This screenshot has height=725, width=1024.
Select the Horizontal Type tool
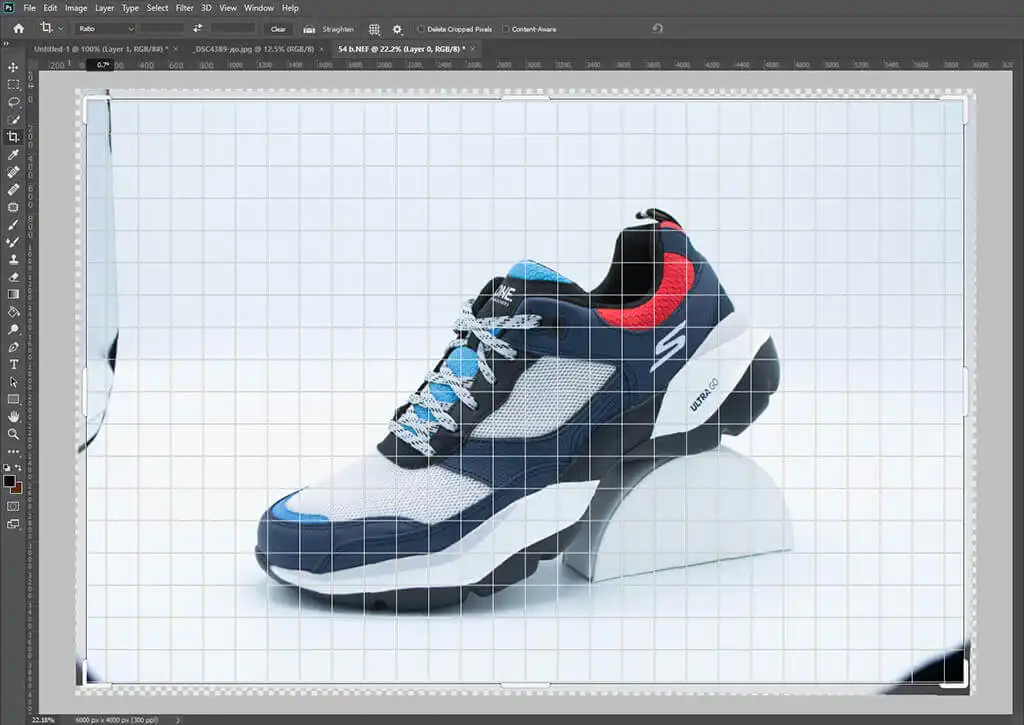[13, 364]
